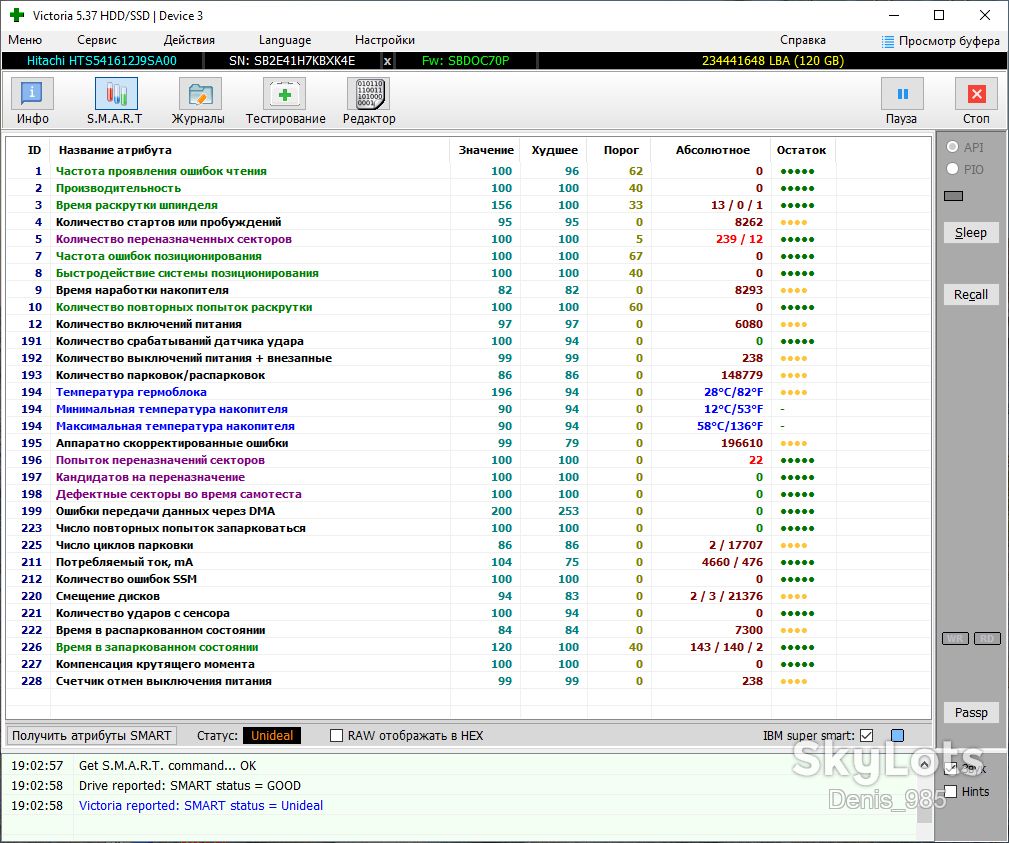Click Получить атрибуты SMART button
Image resolution: width=1009 pixels, height=843 pixels.
tap(92, 736)
